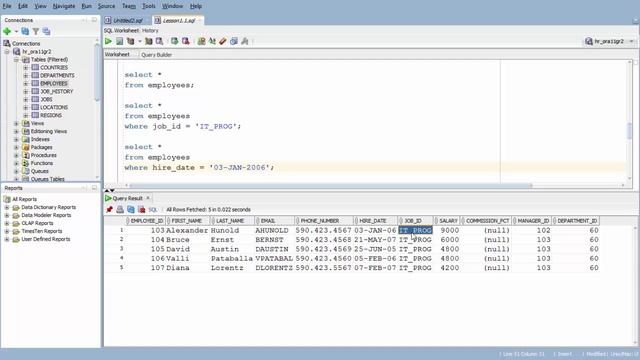Click the SQL editor horizontal scrollbar
This screenshot has width=640, height=360.
[x=329, y=185]
